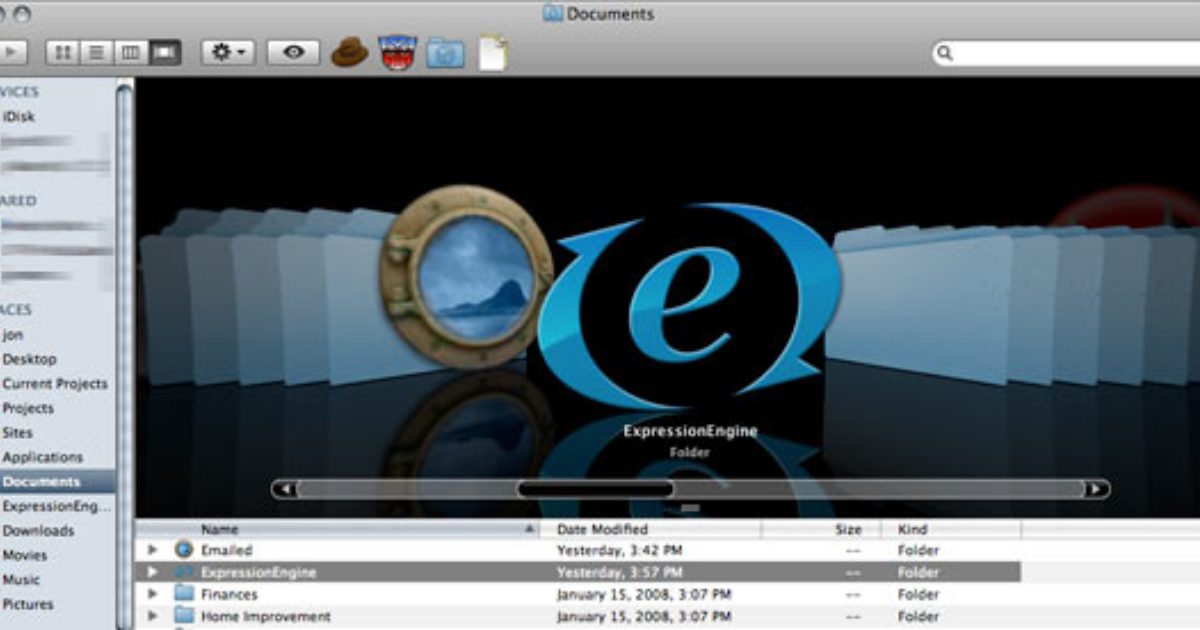Open Current Projects in the sidebar
Viewport: 1200px width, 630px height.
click(x=54, y=383)
